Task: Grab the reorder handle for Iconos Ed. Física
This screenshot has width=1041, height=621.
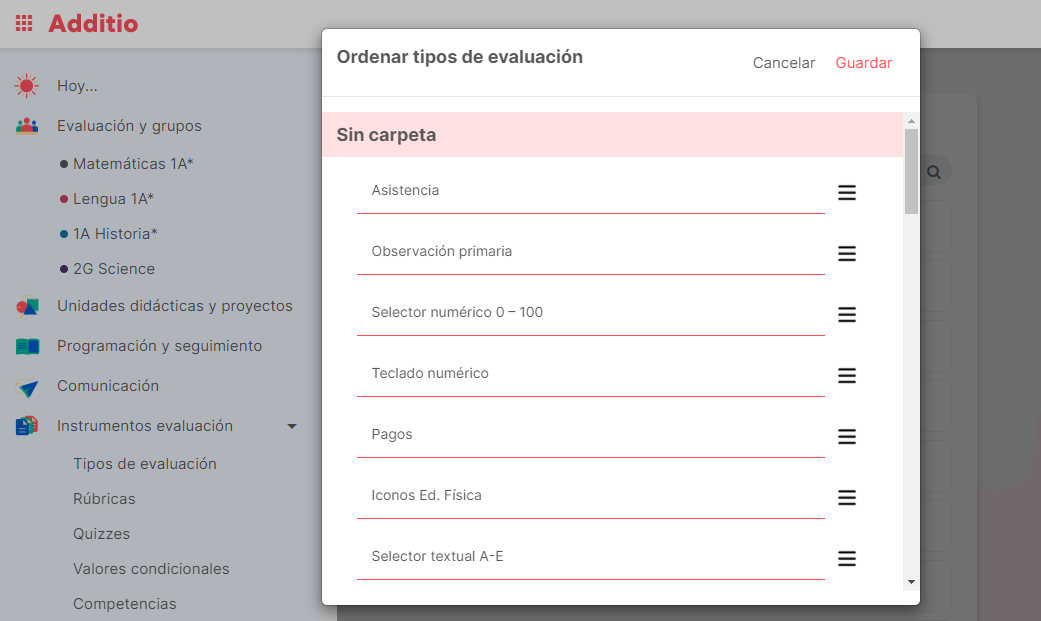Action: click(x=846, y=497)
